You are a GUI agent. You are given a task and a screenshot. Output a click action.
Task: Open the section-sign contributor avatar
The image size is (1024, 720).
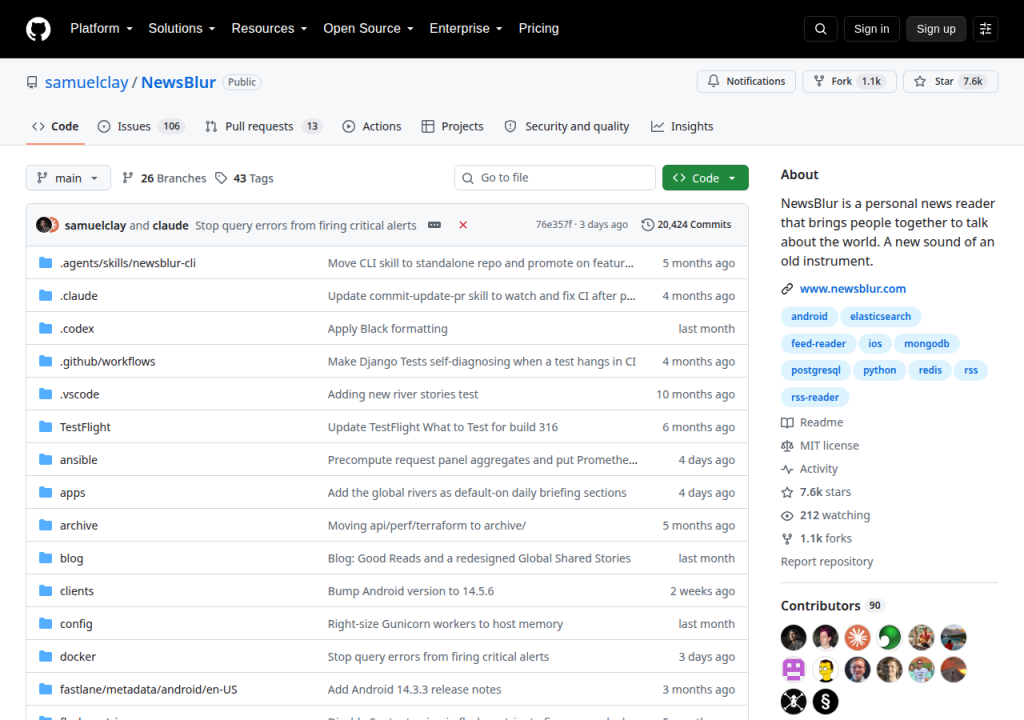pyautogui.click(x=825, y=702)
